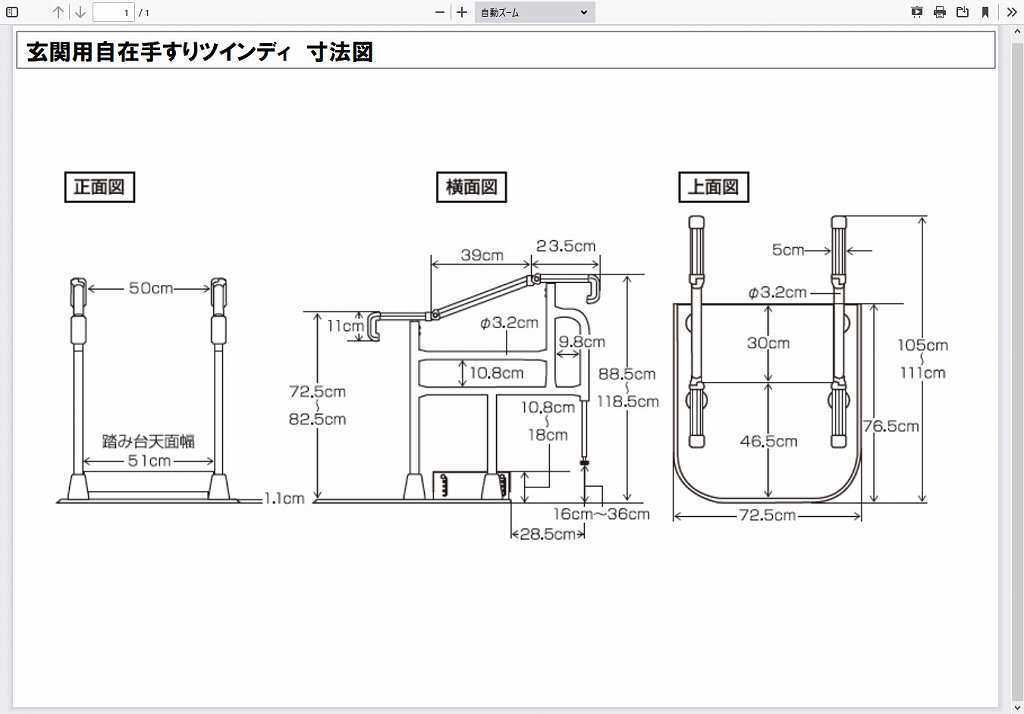Click the page number input field

point(111,12)
